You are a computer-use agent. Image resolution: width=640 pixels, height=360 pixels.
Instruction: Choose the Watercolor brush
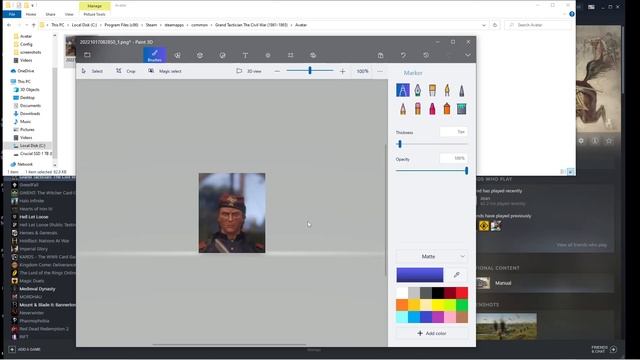(x=447, y=90)
